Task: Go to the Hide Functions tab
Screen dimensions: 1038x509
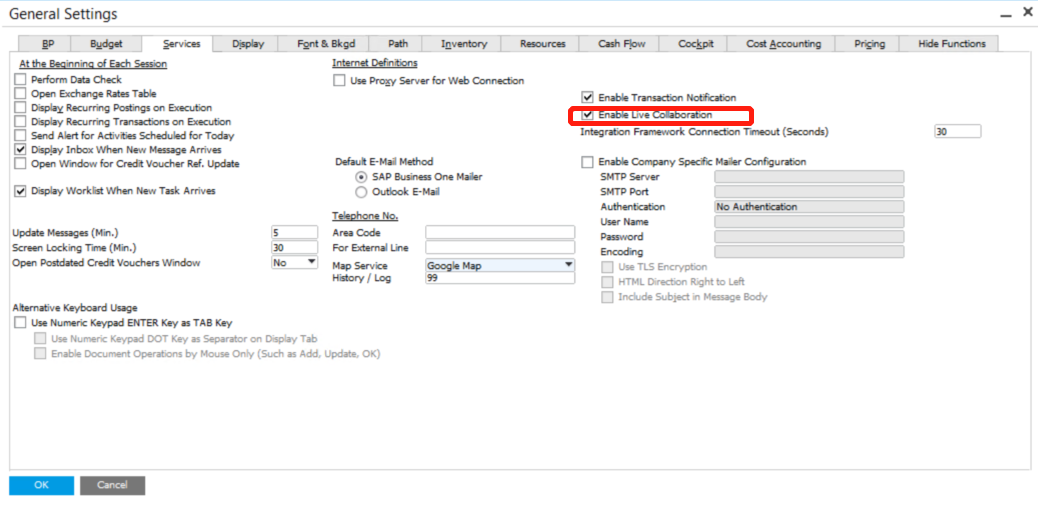Action: point(951,44)
